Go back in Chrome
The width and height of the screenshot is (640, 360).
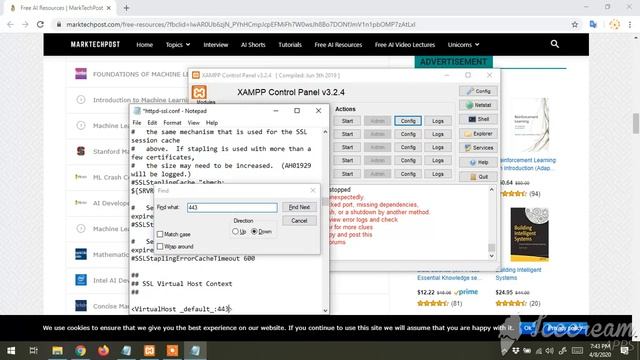pos(10,24)
